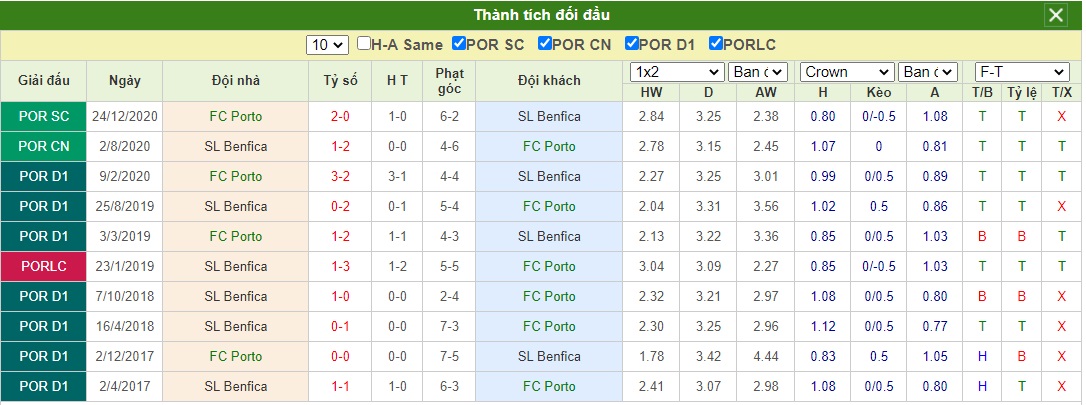Uncheck the PORLC league checkbox
This screenshot has width=1086, height=405.
point(716,44)
